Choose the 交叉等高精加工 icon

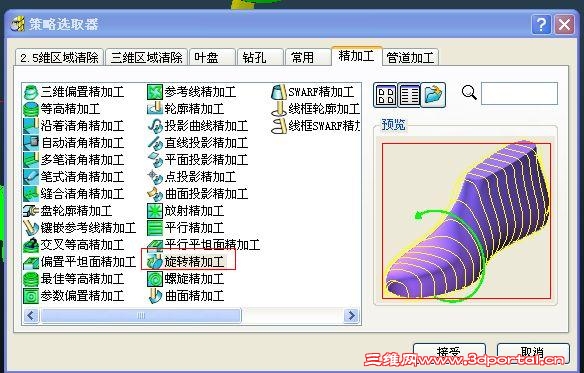tap(31, 245)
